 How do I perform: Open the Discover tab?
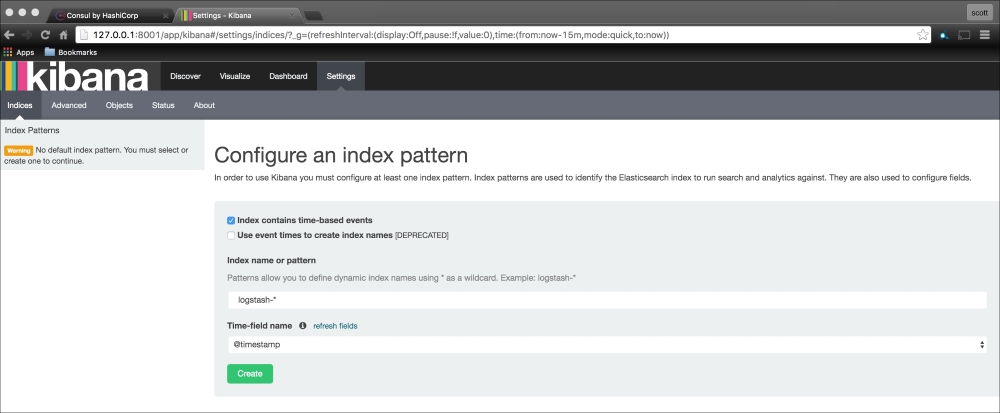185,76
